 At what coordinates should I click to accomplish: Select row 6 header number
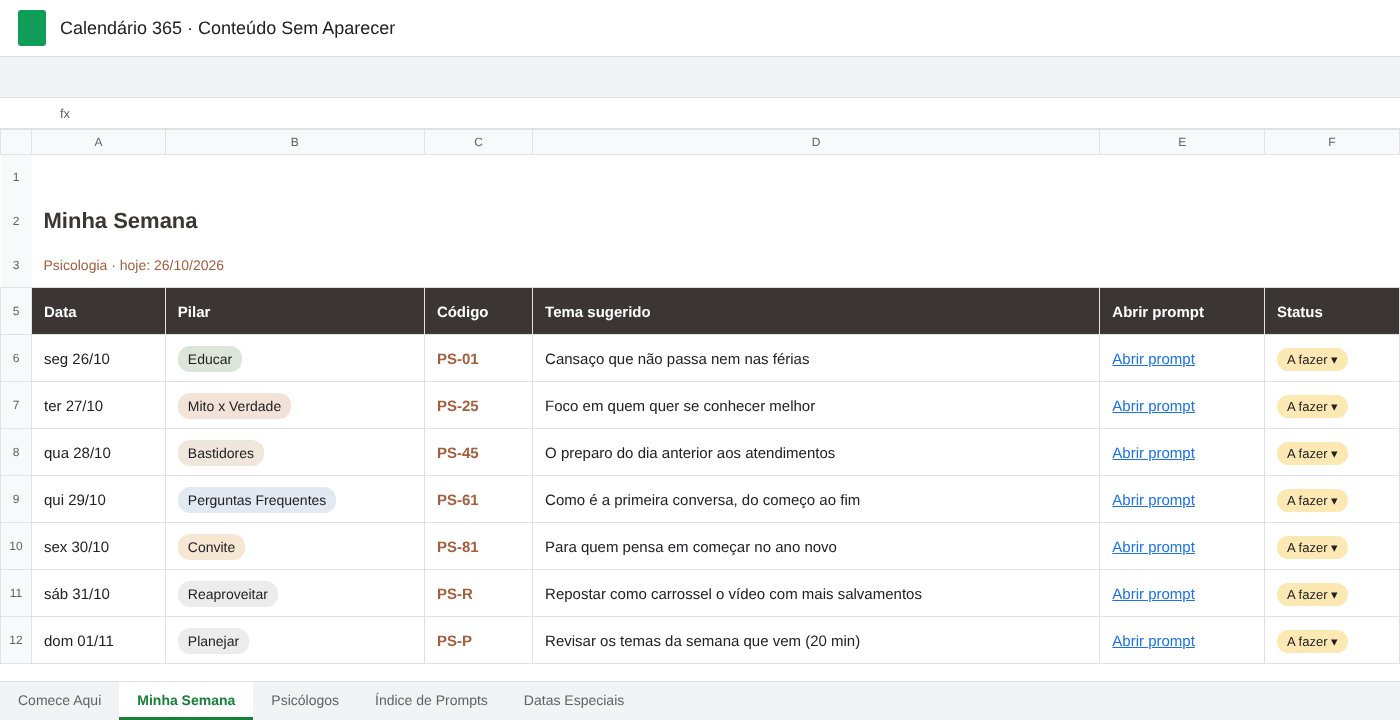(16, 358)
